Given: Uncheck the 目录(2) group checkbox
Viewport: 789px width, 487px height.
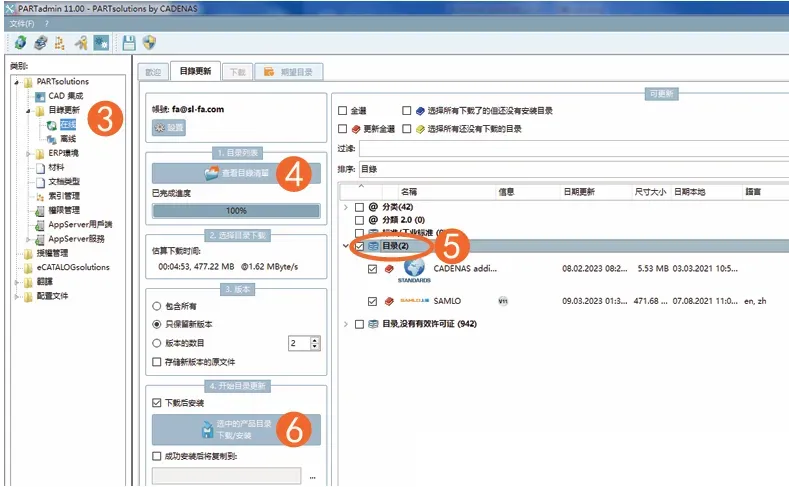Looking at the screenshot, I should (359, 246).
